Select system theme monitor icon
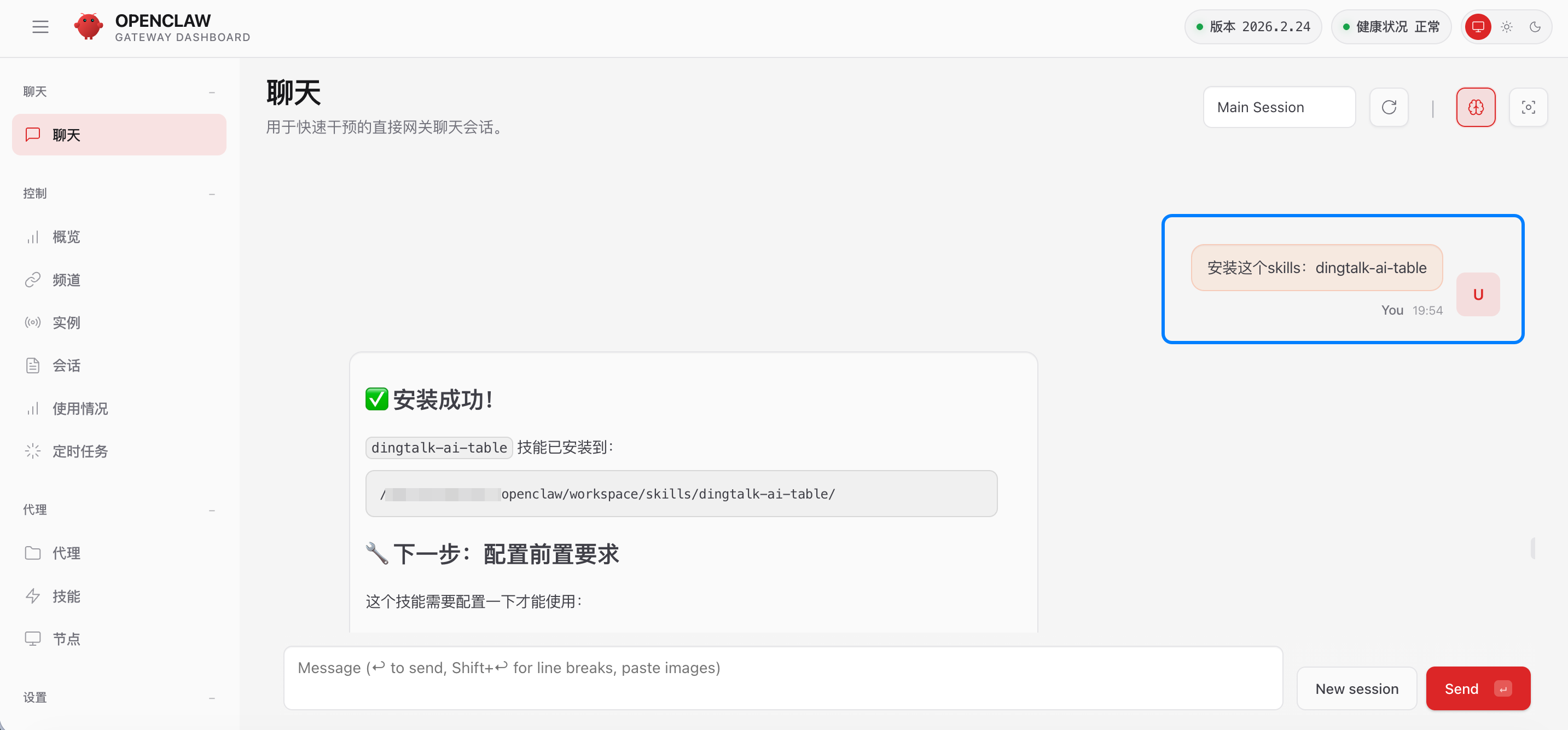Screen dimensions: 1568x730 (1478, 27)
